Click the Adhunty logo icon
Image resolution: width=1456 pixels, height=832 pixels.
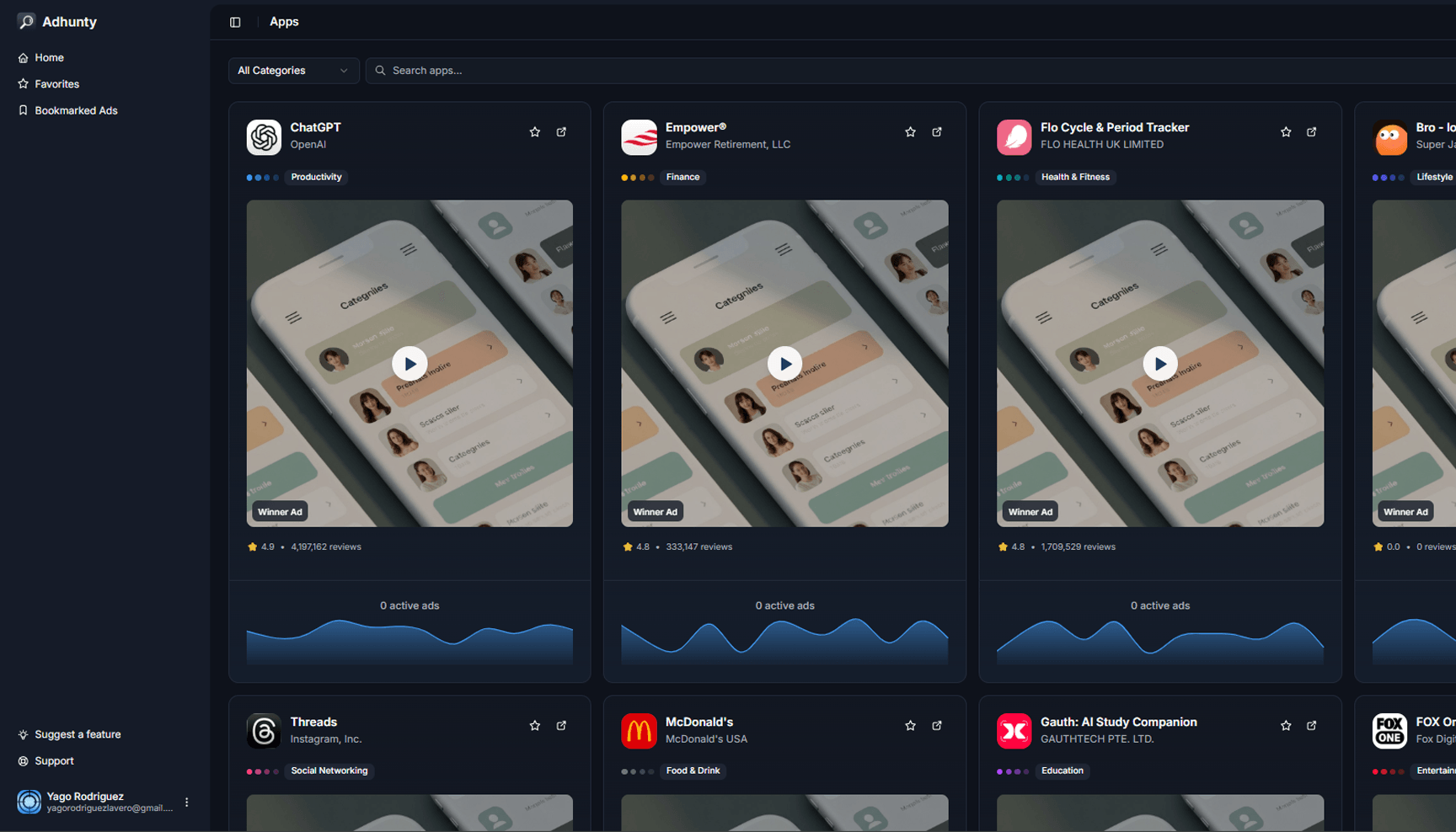point(26,22)
